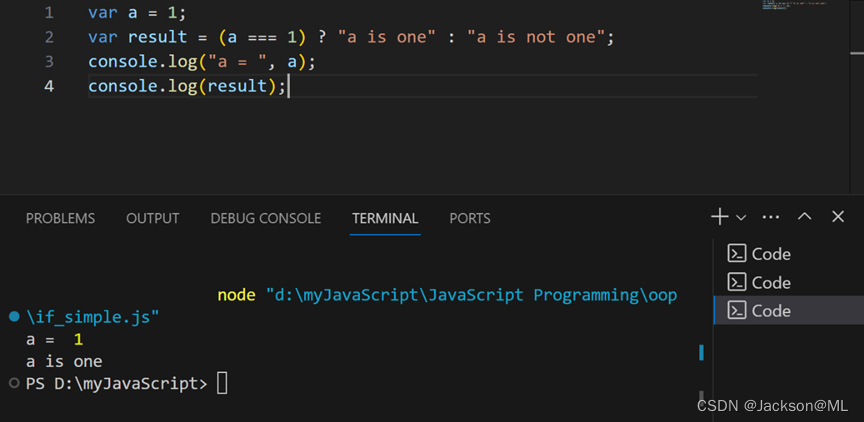Viewport: 864px width, 422px height.
Task: Focus the terminal cursor after PS D:\myJavaScript>
Action: coord(222,383)
